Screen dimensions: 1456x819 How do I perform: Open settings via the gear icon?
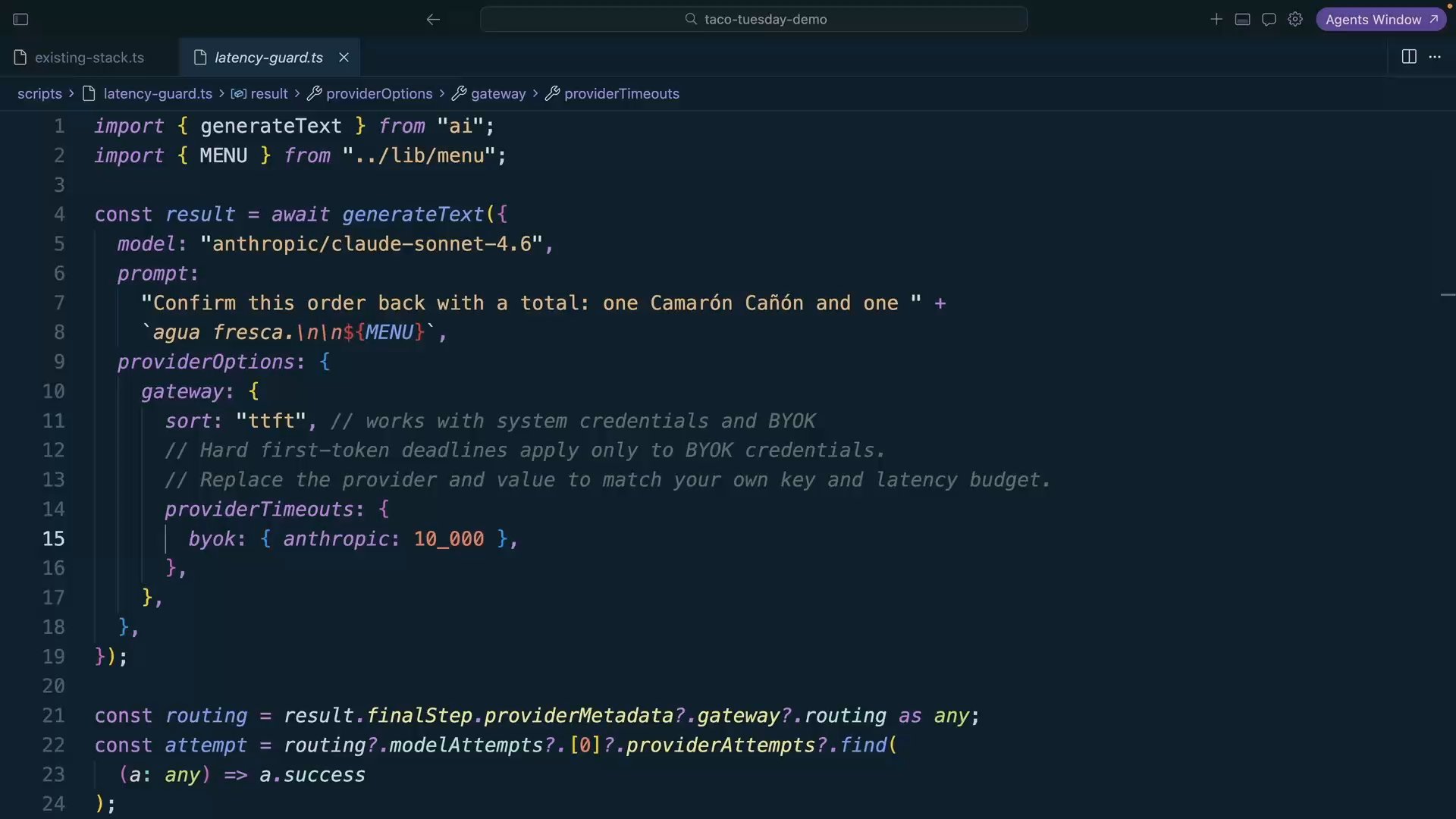[x=1295, y=19]
